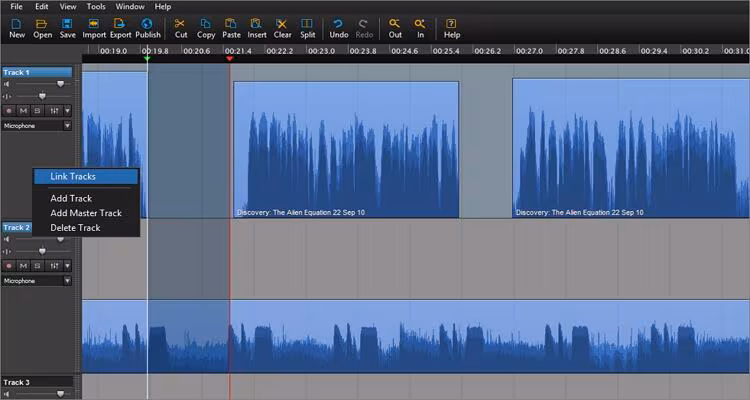Open a file with the Open icon

(42, 29)
